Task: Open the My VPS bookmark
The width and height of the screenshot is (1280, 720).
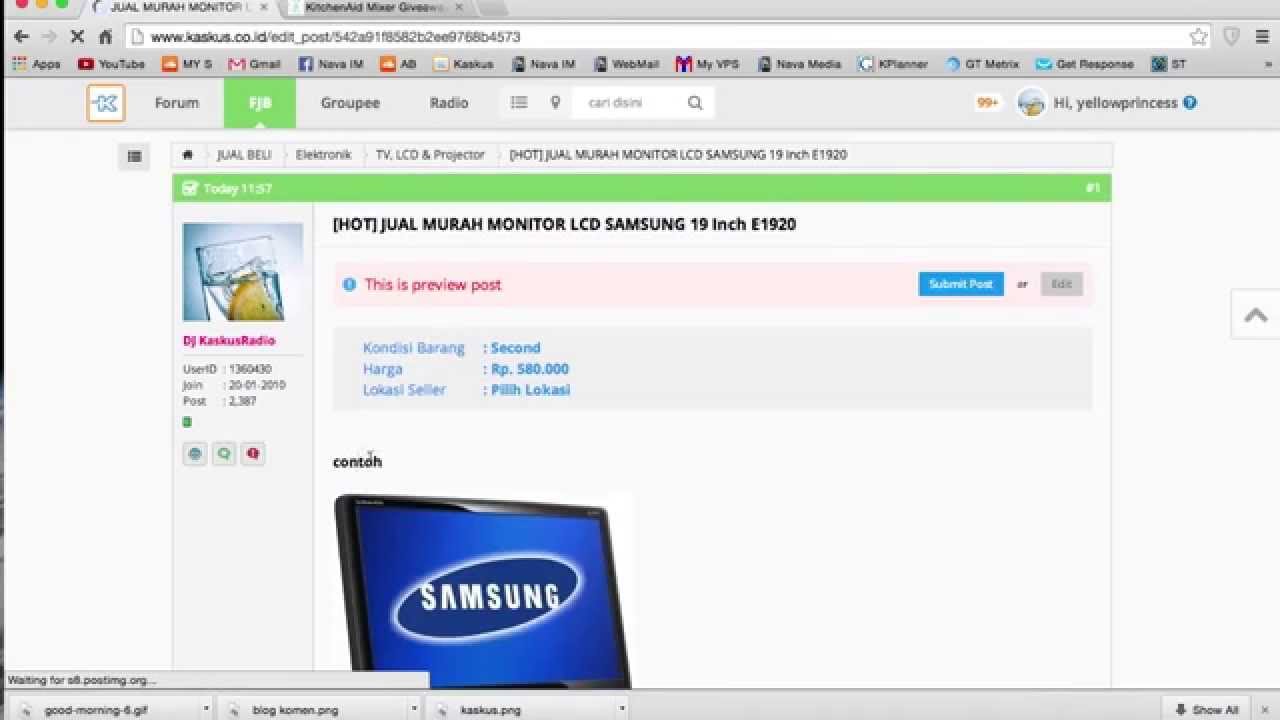Action: click(x=707, y=64)
